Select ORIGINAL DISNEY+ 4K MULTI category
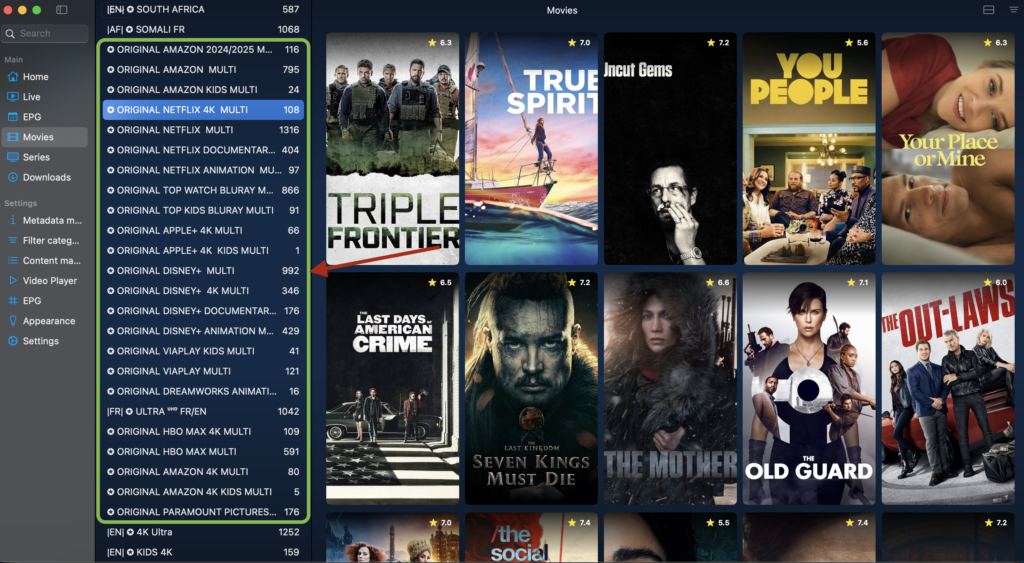 [x=203, y=291]
